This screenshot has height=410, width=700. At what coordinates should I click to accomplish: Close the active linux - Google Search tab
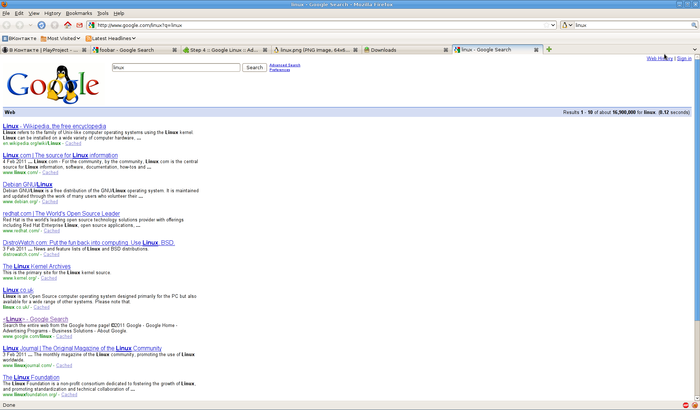tap(536, 50)
